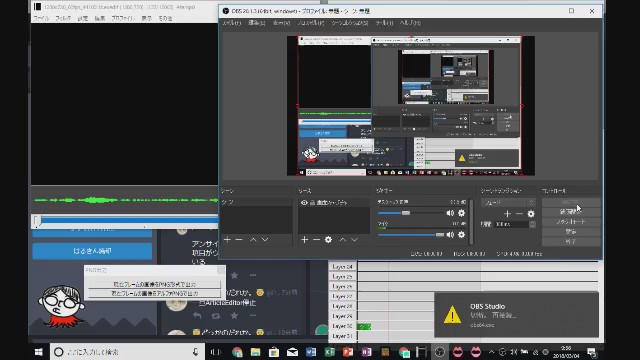Click the blue はるきん button behind AviUtl
Viewport: 640px width, 360px height.
click(92, 251)
